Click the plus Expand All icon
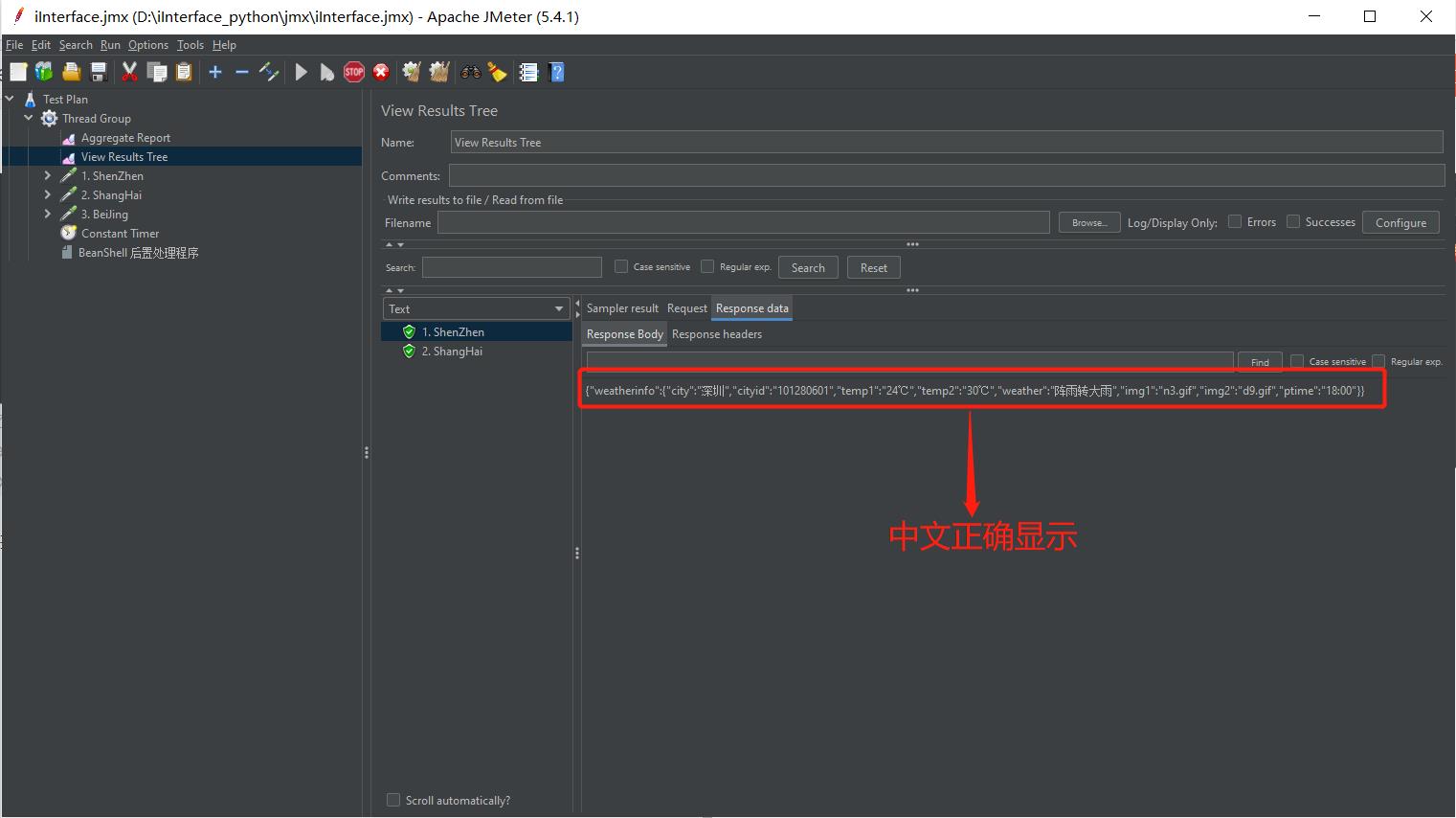Viewport: 1456px width, 818px height. 215,72
